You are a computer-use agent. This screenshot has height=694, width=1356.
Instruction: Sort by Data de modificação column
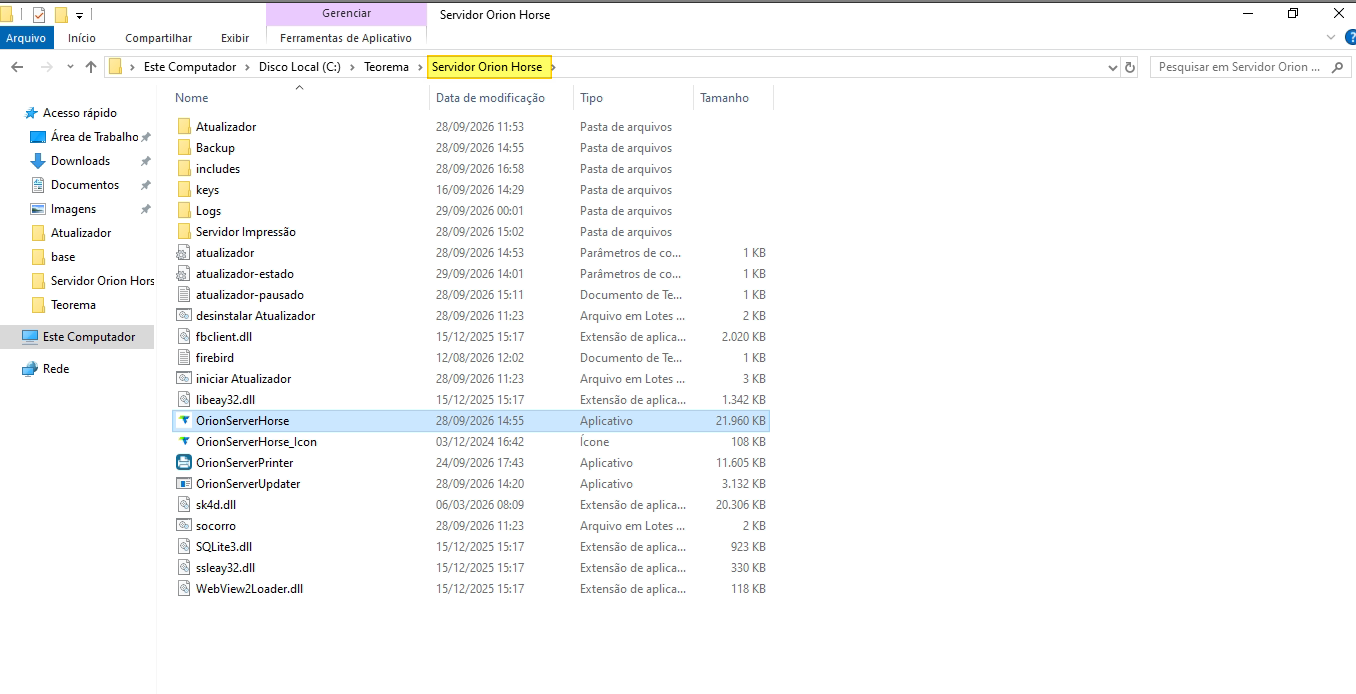pyautogui.click(x=490, y=98)
